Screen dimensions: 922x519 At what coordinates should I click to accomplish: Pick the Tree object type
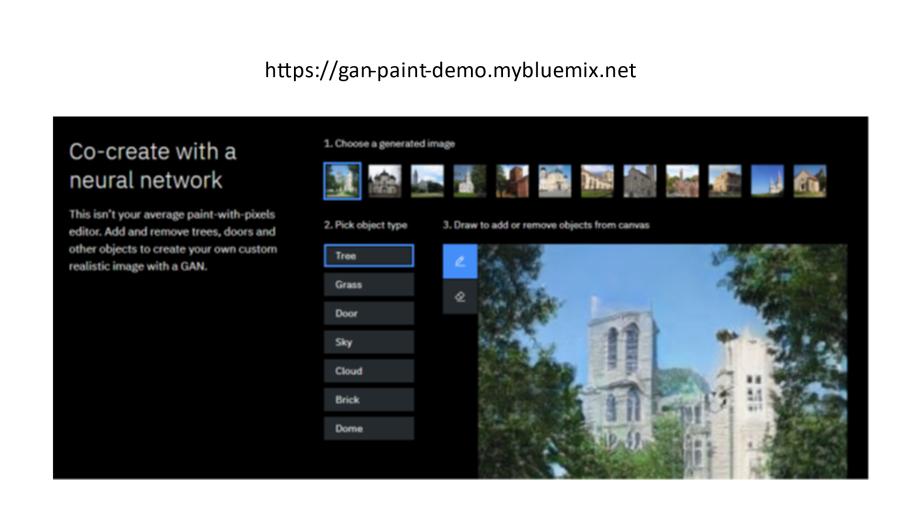point(368,256)
